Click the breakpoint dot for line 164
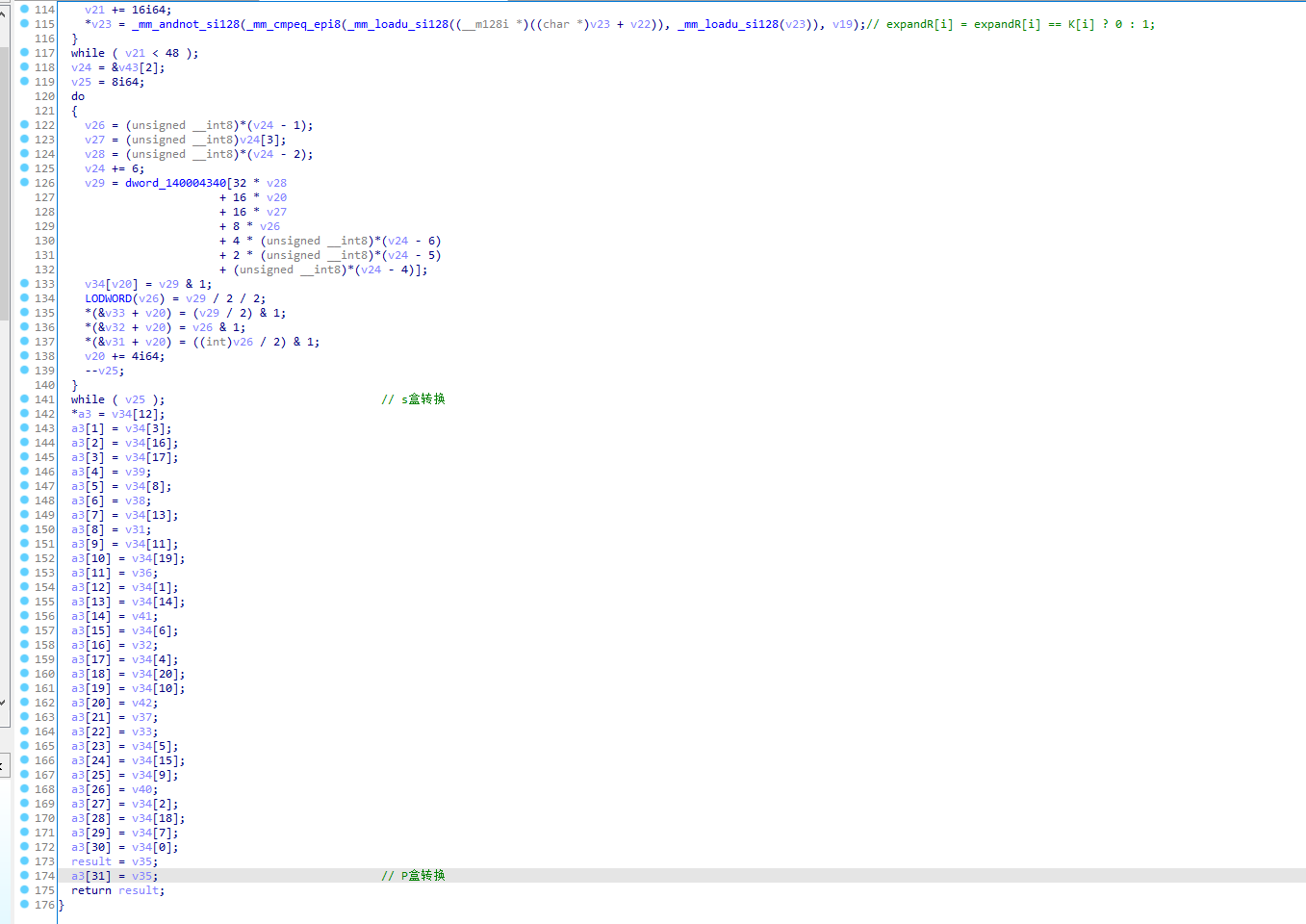The width and height of the screenshot is (1306, 924). [25, 731]
